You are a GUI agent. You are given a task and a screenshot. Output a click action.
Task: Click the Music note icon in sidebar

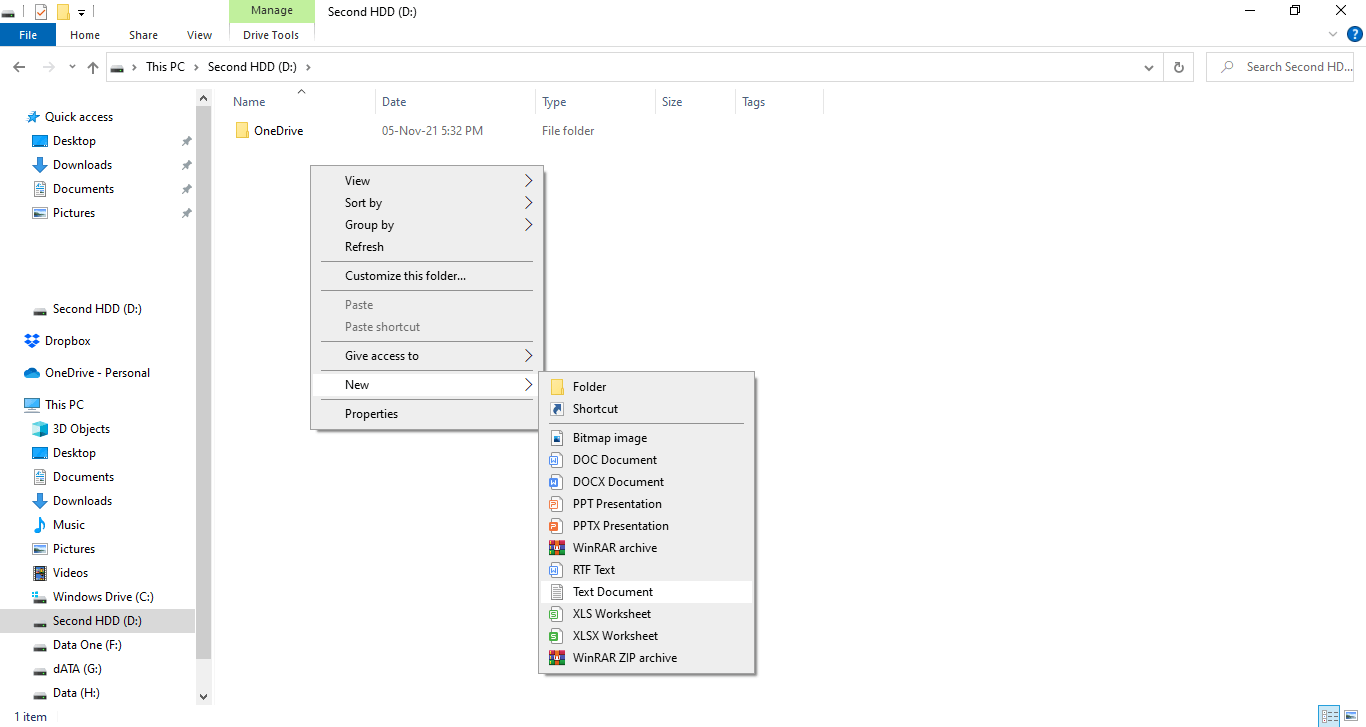click(x=40, y=525)
